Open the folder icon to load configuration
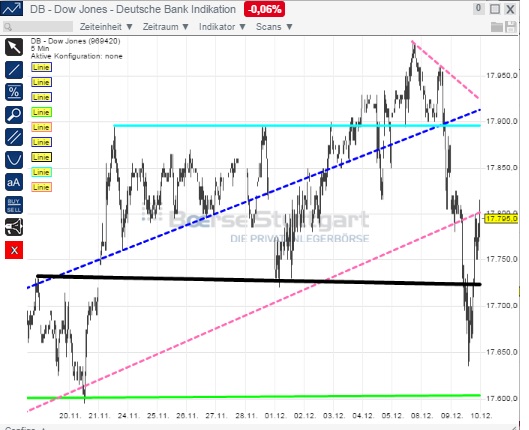 (x=497, y=27)
